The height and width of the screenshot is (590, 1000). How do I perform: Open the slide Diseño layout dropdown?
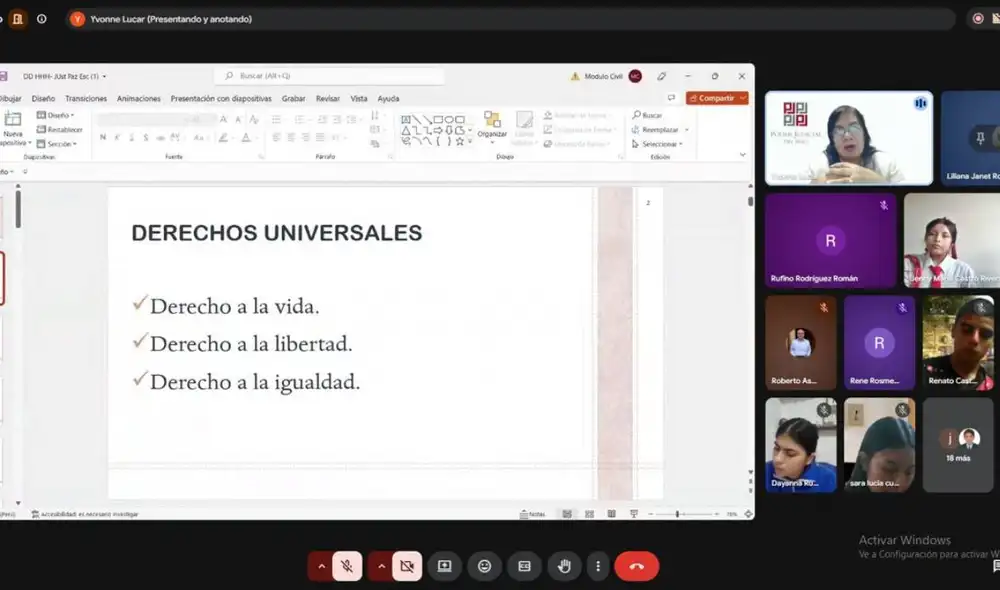click(x=55, y=115)
